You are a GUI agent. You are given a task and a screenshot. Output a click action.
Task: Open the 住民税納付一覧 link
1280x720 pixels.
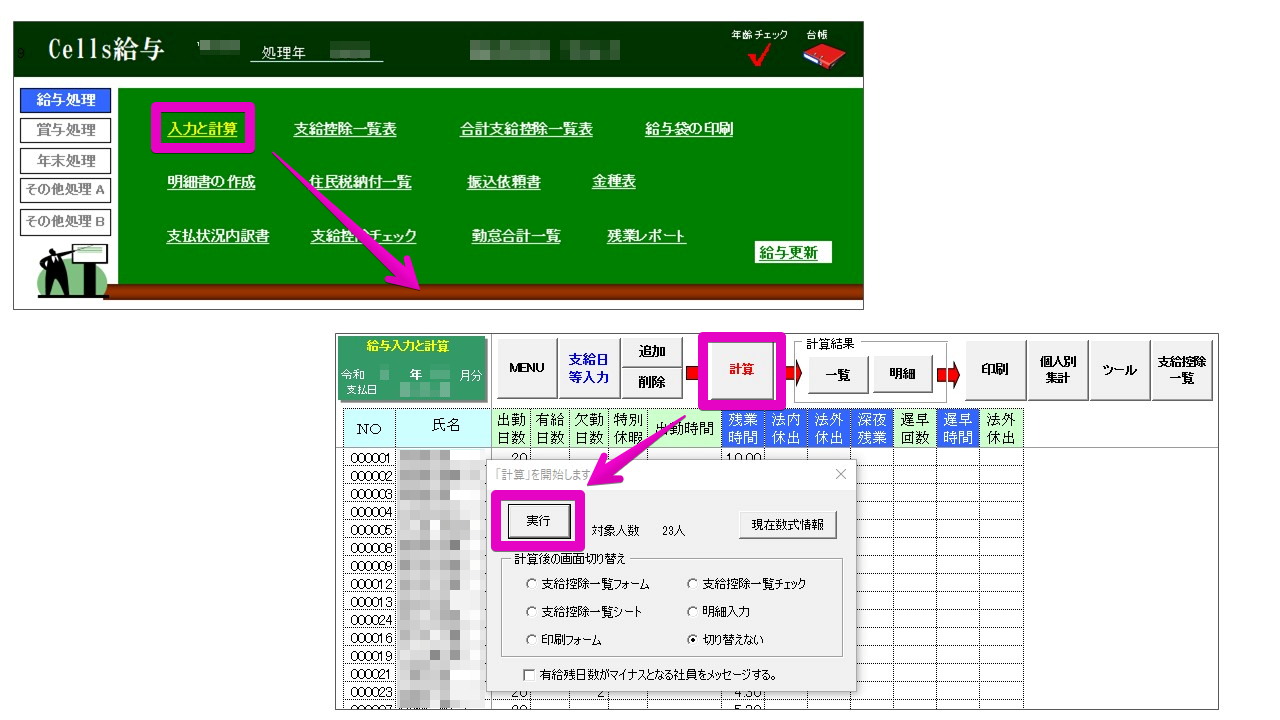(x=360, y=182)
